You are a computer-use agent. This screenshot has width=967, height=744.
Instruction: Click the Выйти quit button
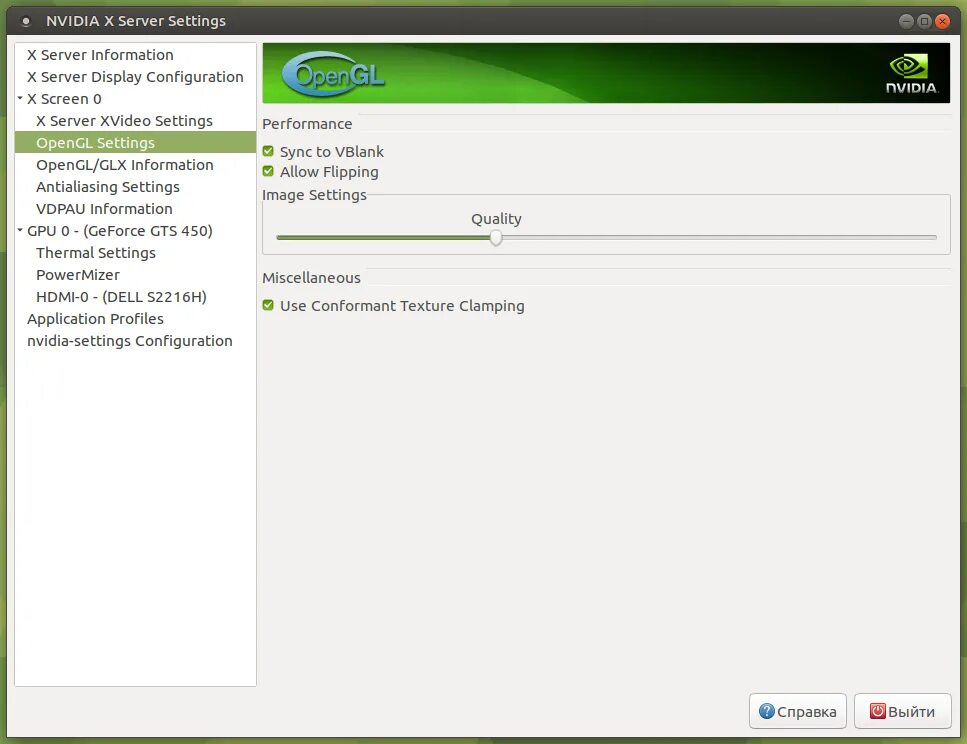pos(902,711)
